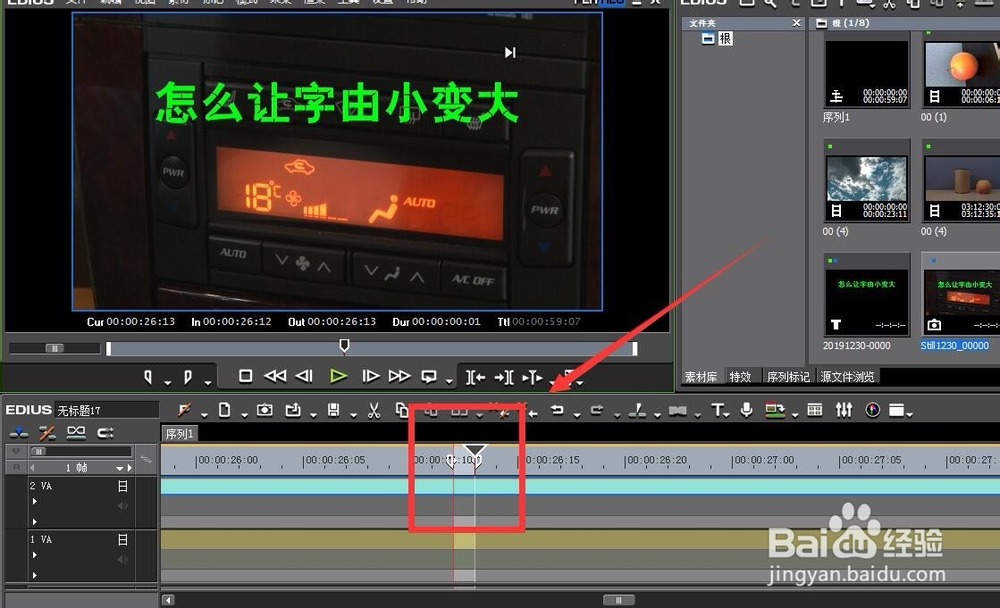Open the loop playback dropdown arrow
The image size is (1000, 608).
click(449, 382)
